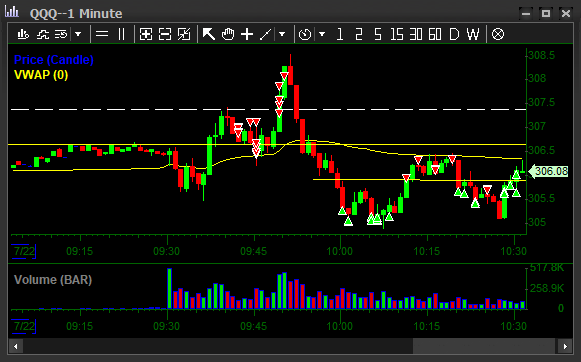Viewport: 581px width, 362px height.
Task: Click the 517.8K volume axis label
Action: [x=547, y=268]
